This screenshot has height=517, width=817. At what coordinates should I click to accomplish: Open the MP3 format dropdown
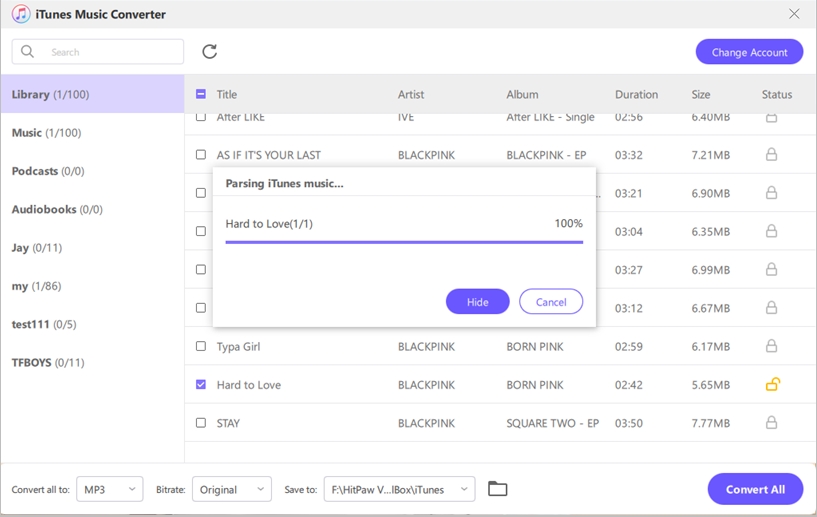click(109, 489)
